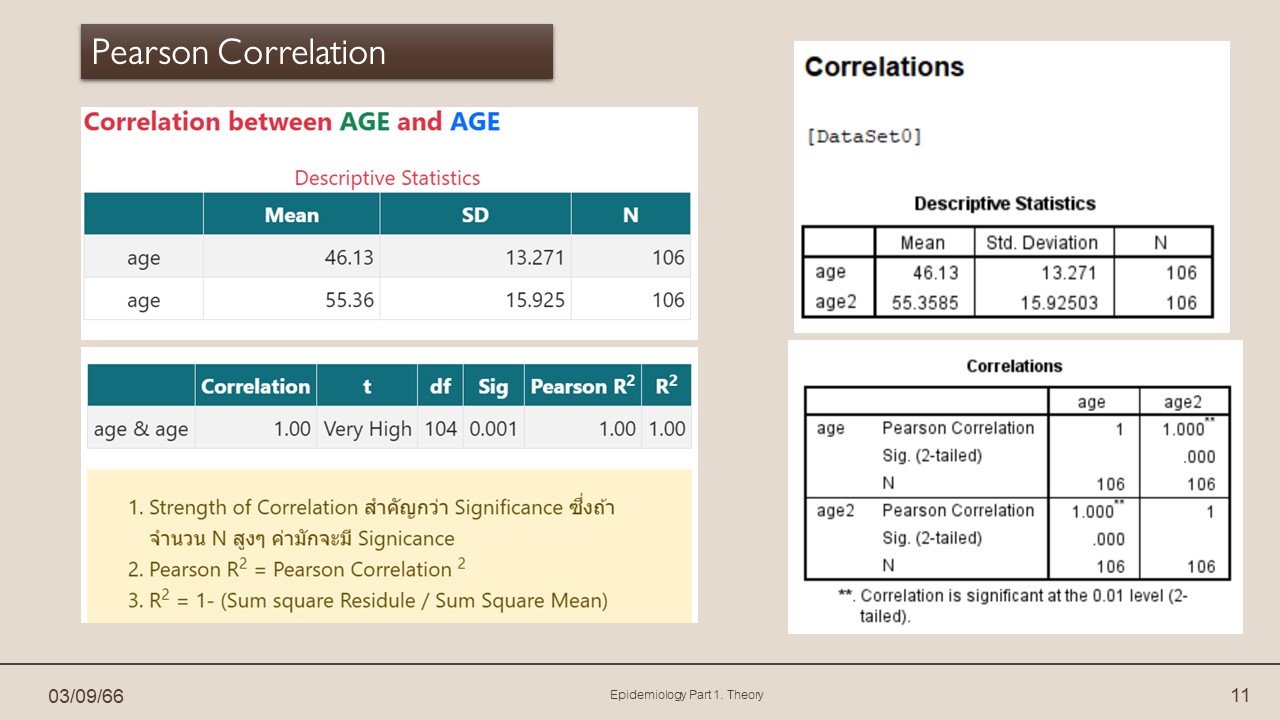1280x720 pixels.
Task: Click the 'age & age' row label
Action: tap(141, 429)
